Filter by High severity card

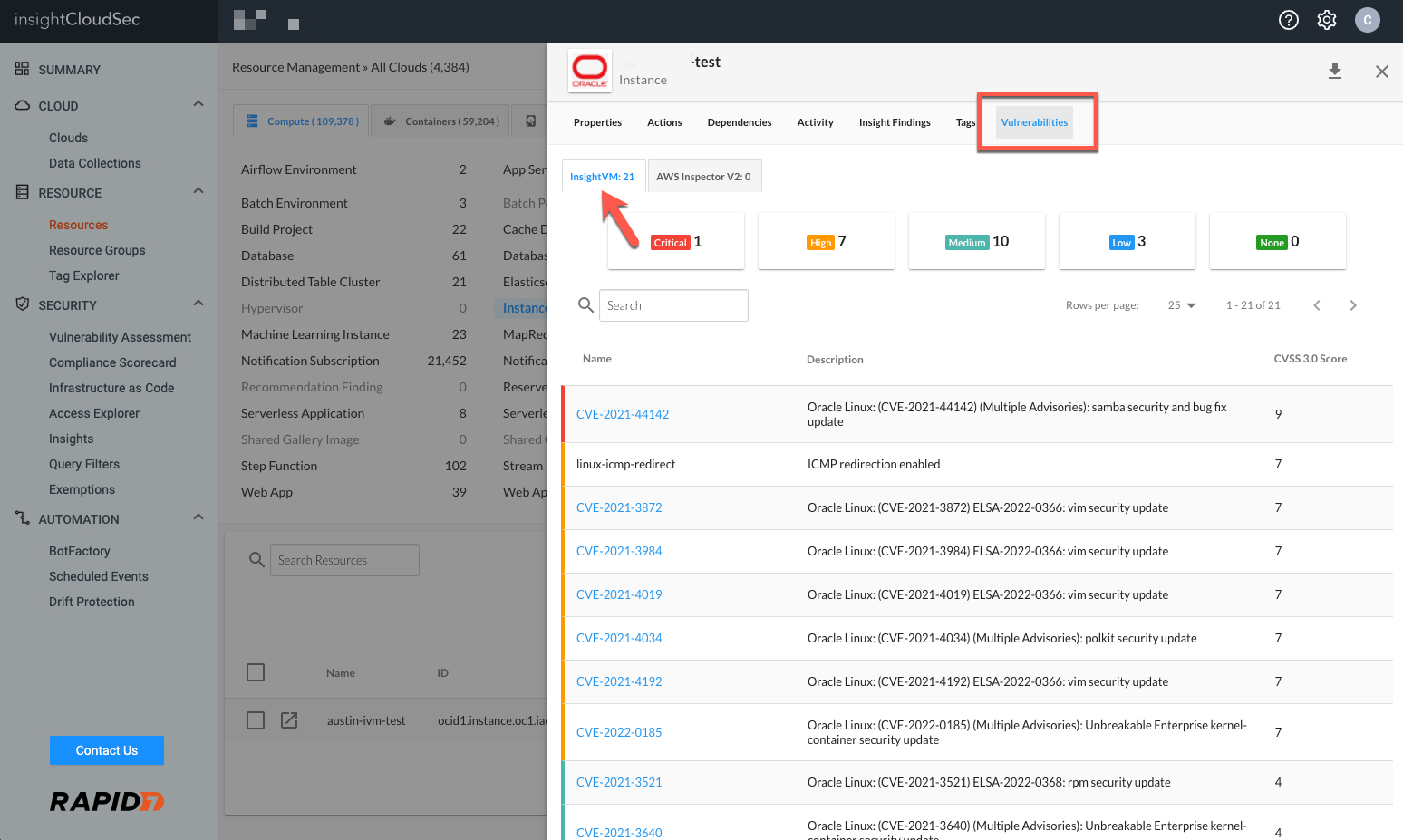click(827, 241)
